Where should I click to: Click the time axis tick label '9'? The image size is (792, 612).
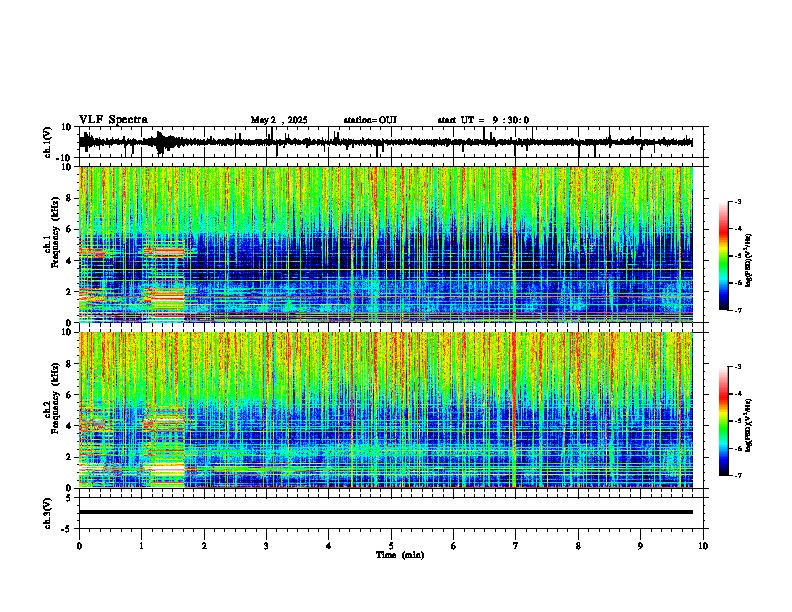pyautogui.click(x=640, y=546)
